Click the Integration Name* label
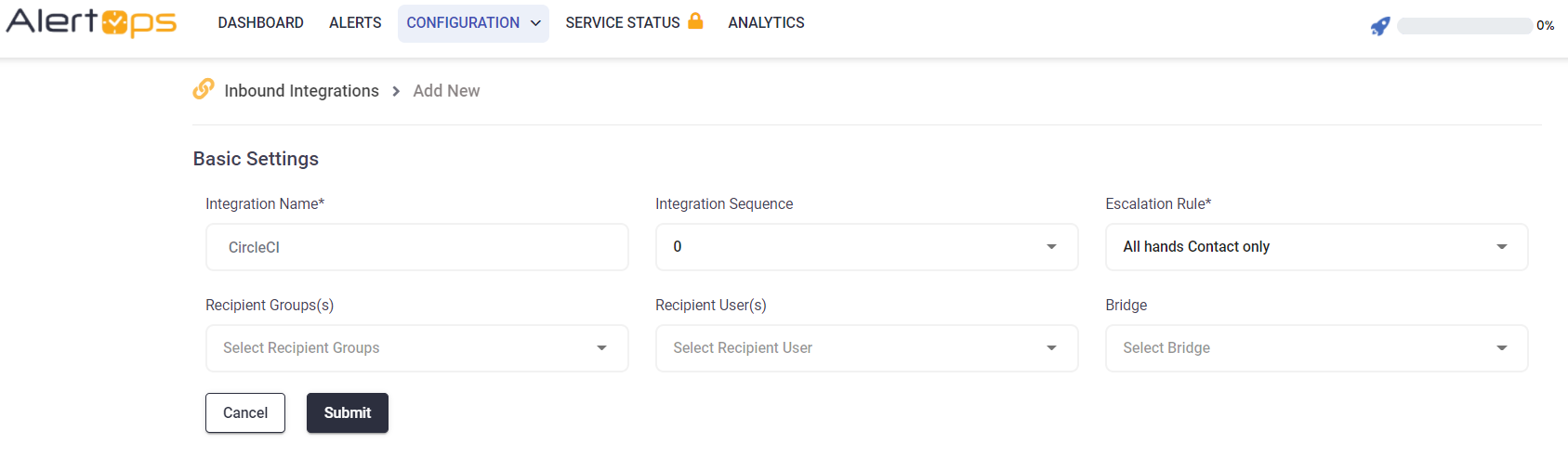This screenshot has height=457, width=1568. tap(265, 203)
